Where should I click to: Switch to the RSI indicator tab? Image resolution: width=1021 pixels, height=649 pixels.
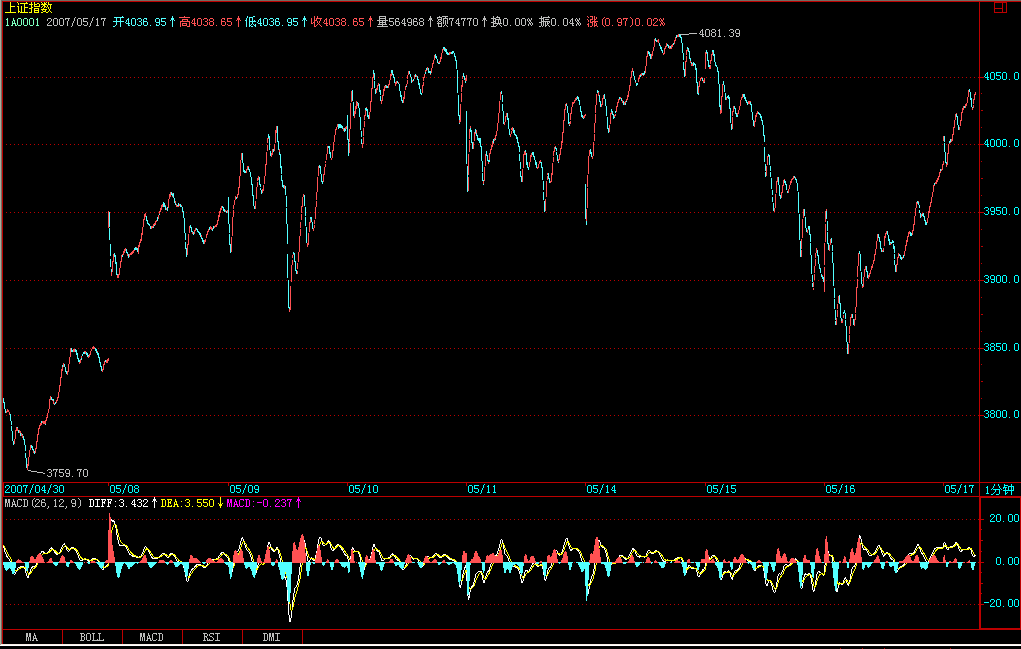[x=212, y=637]
